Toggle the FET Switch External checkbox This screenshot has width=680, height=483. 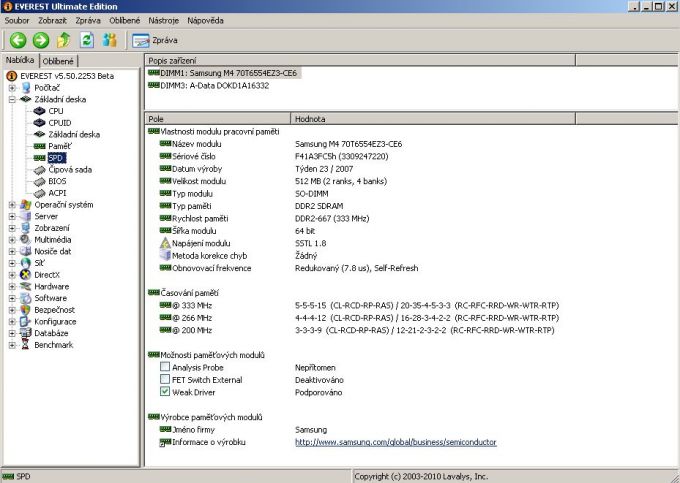(165, 379)
